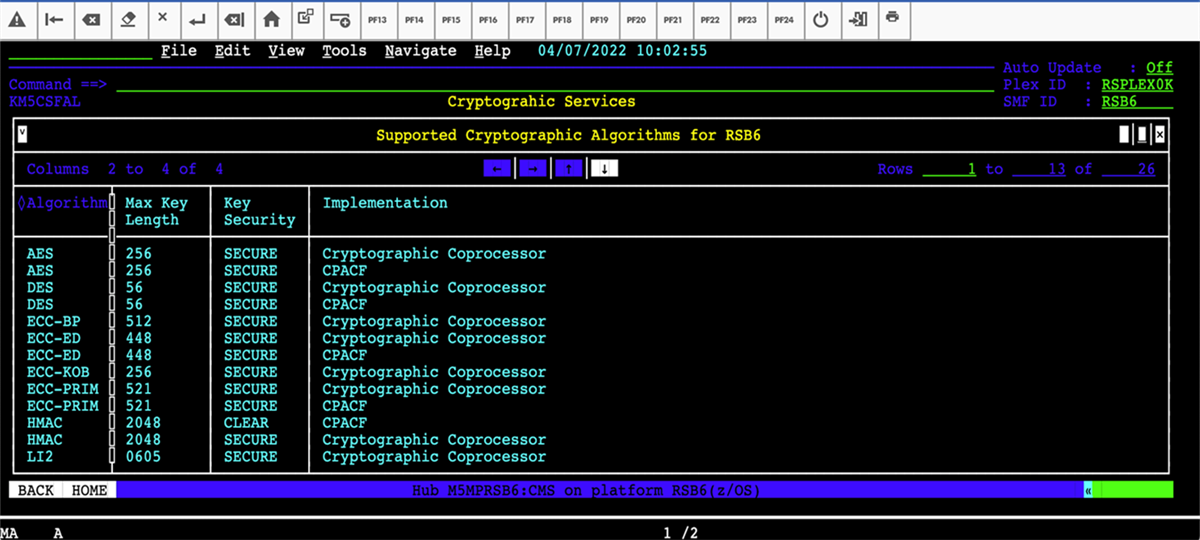The image size is (1200, 540).
Task: Click the eraser erase-field icon
Action: pyautogui.click(x=128, y=19)
